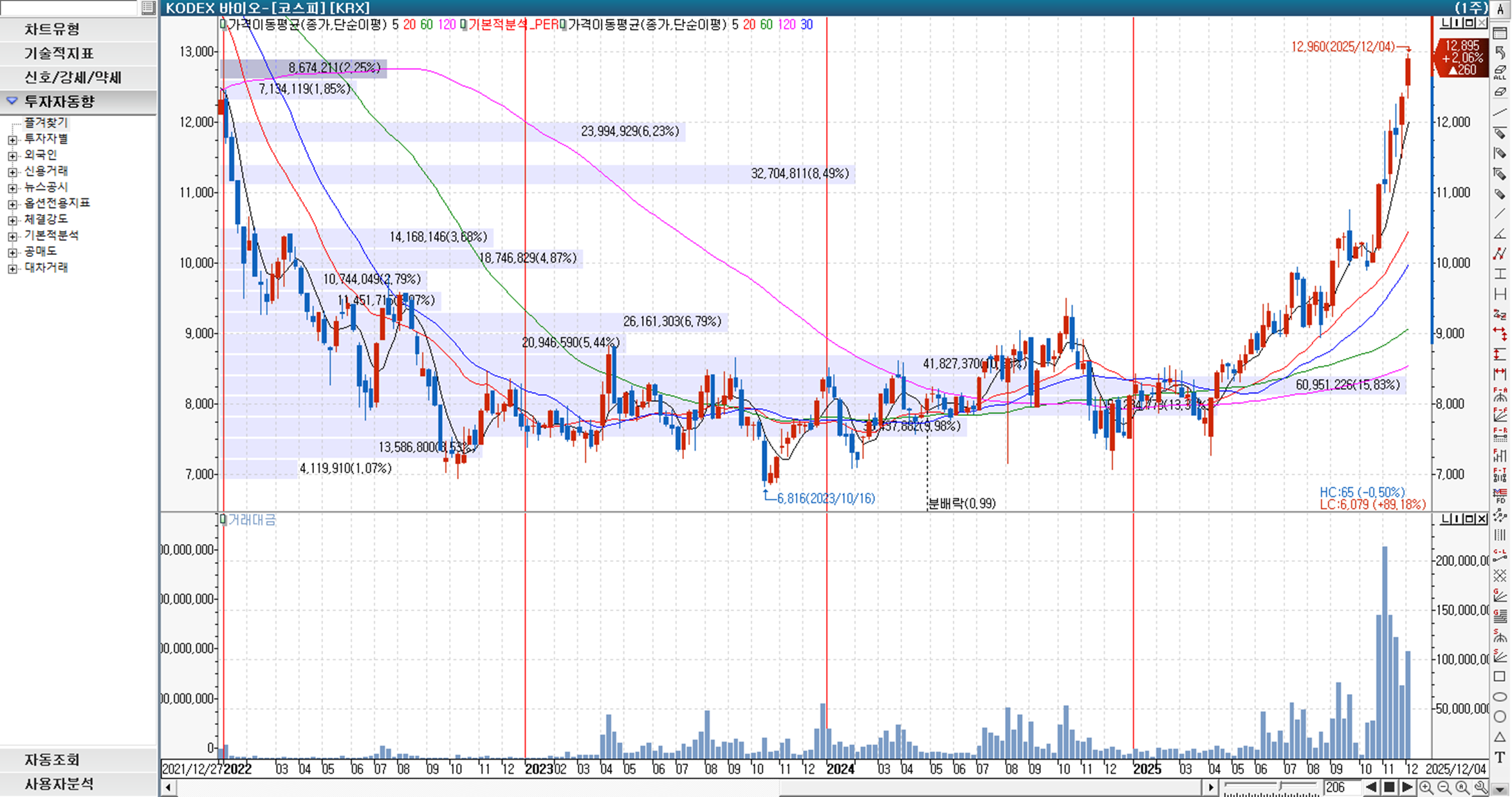Expand the 공매도 tree node
The image size is (1512, 797).
click(12, 252)
